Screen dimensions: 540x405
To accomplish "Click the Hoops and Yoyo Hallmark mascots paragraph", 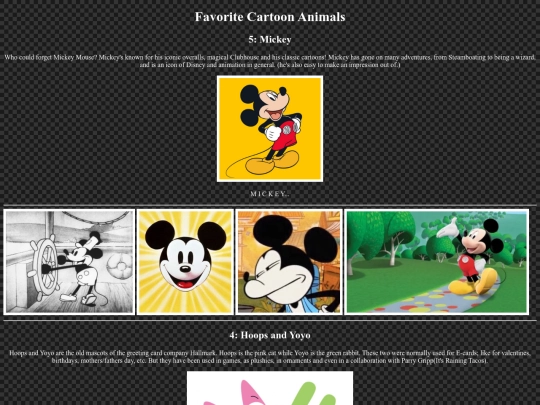I will (x=270, y=357).
